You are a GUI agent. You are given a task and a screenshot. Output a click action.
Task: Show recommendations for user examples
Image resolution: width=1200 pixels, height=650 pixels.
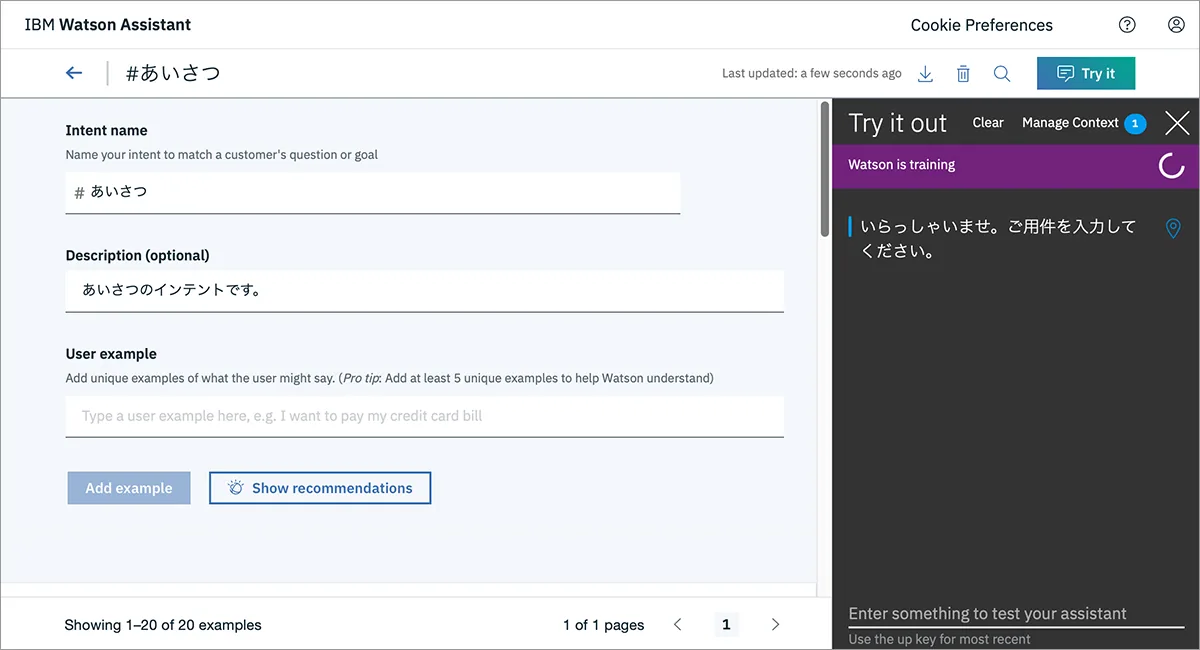320,488
